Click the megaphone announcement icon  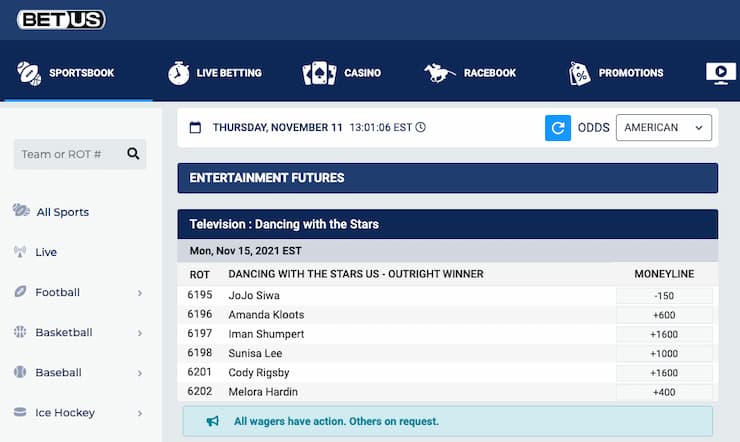212,421
